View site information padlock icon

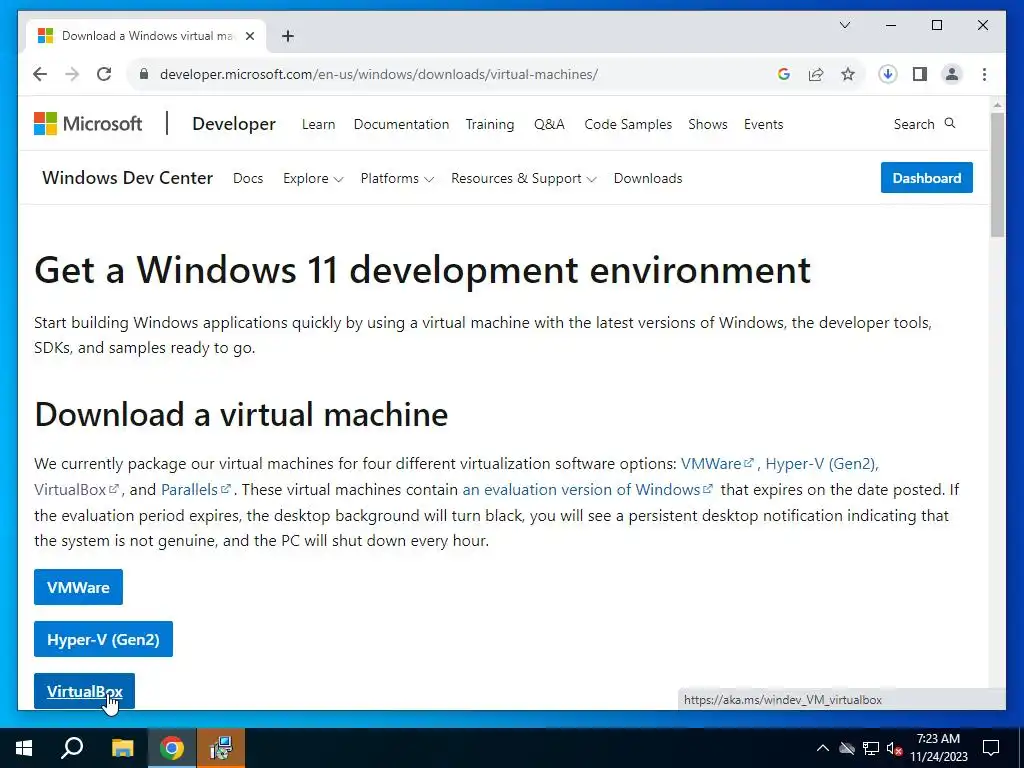click(144, 74)
